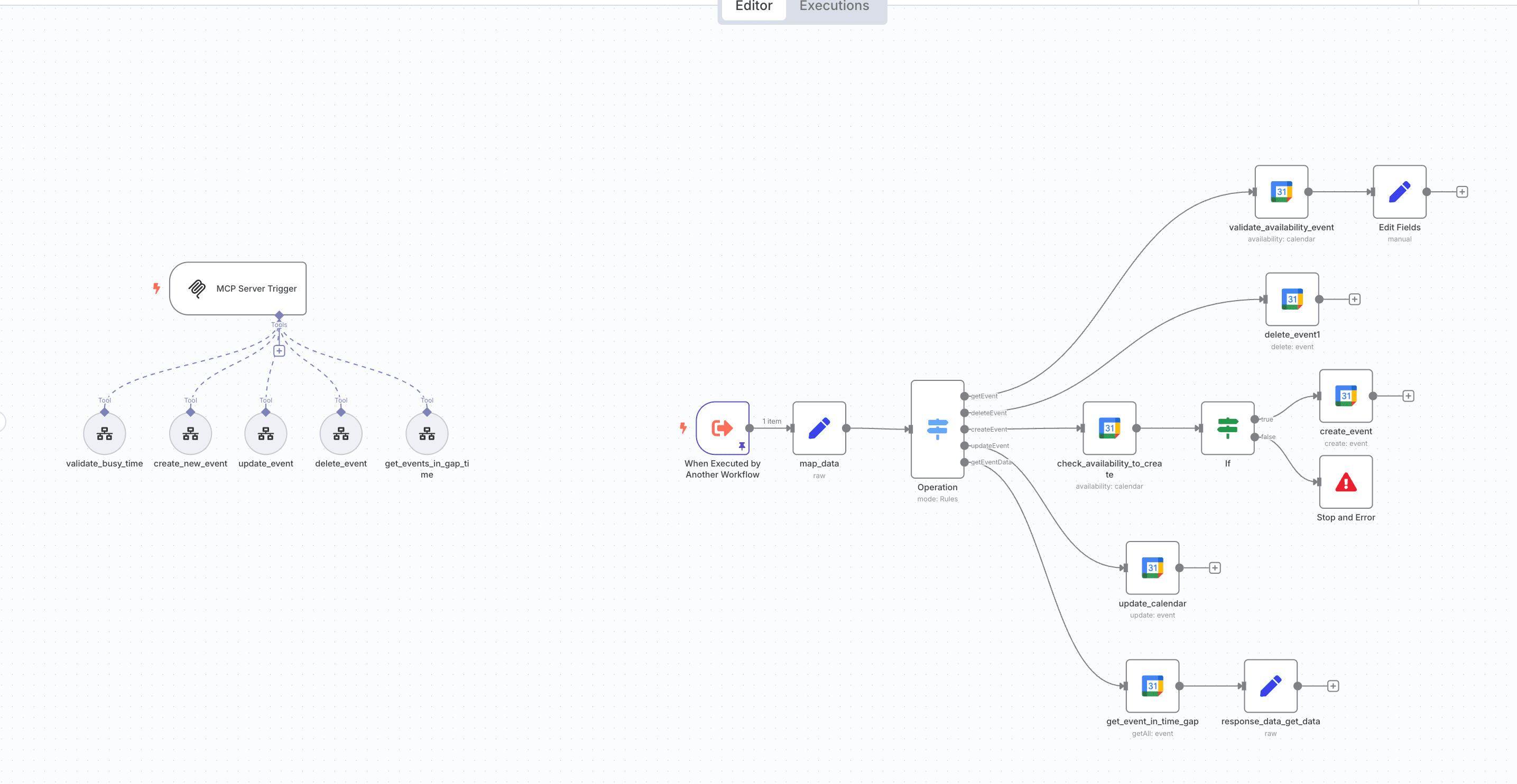
Task: Click the MCP Server Trigger node
Action: [238, 288]
